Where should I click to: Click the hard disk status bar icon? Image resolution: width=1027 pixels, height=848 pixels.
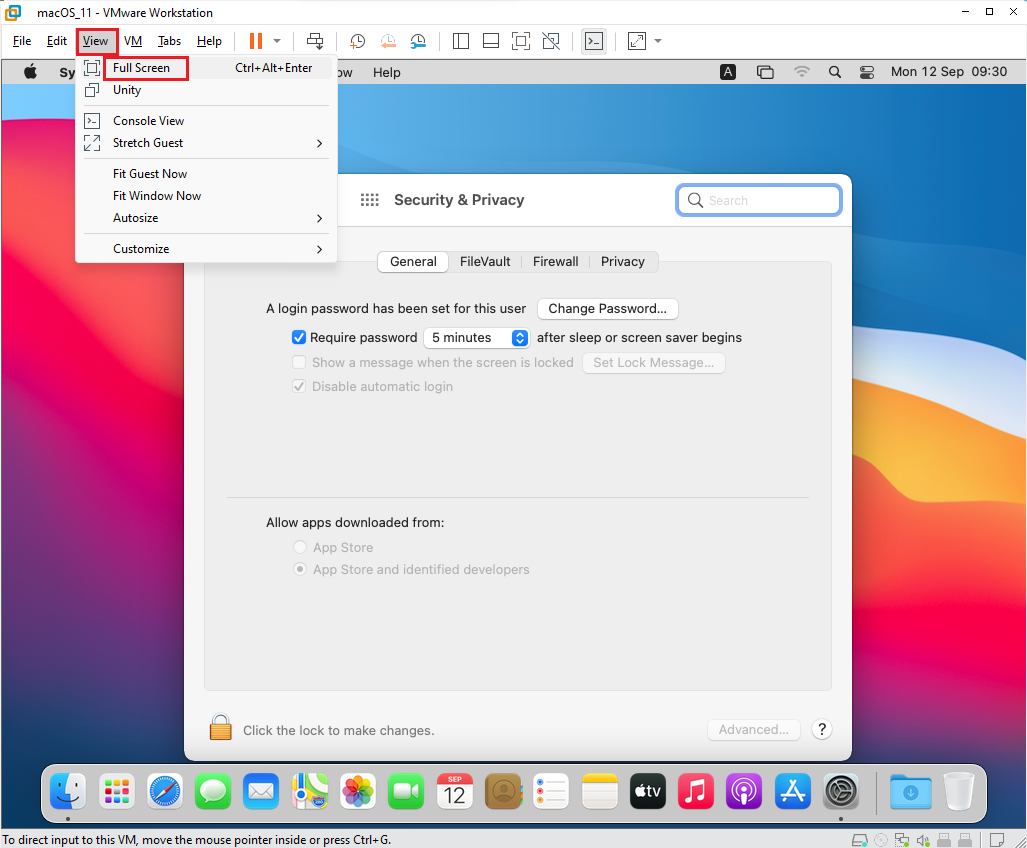(x=860, y=839)
